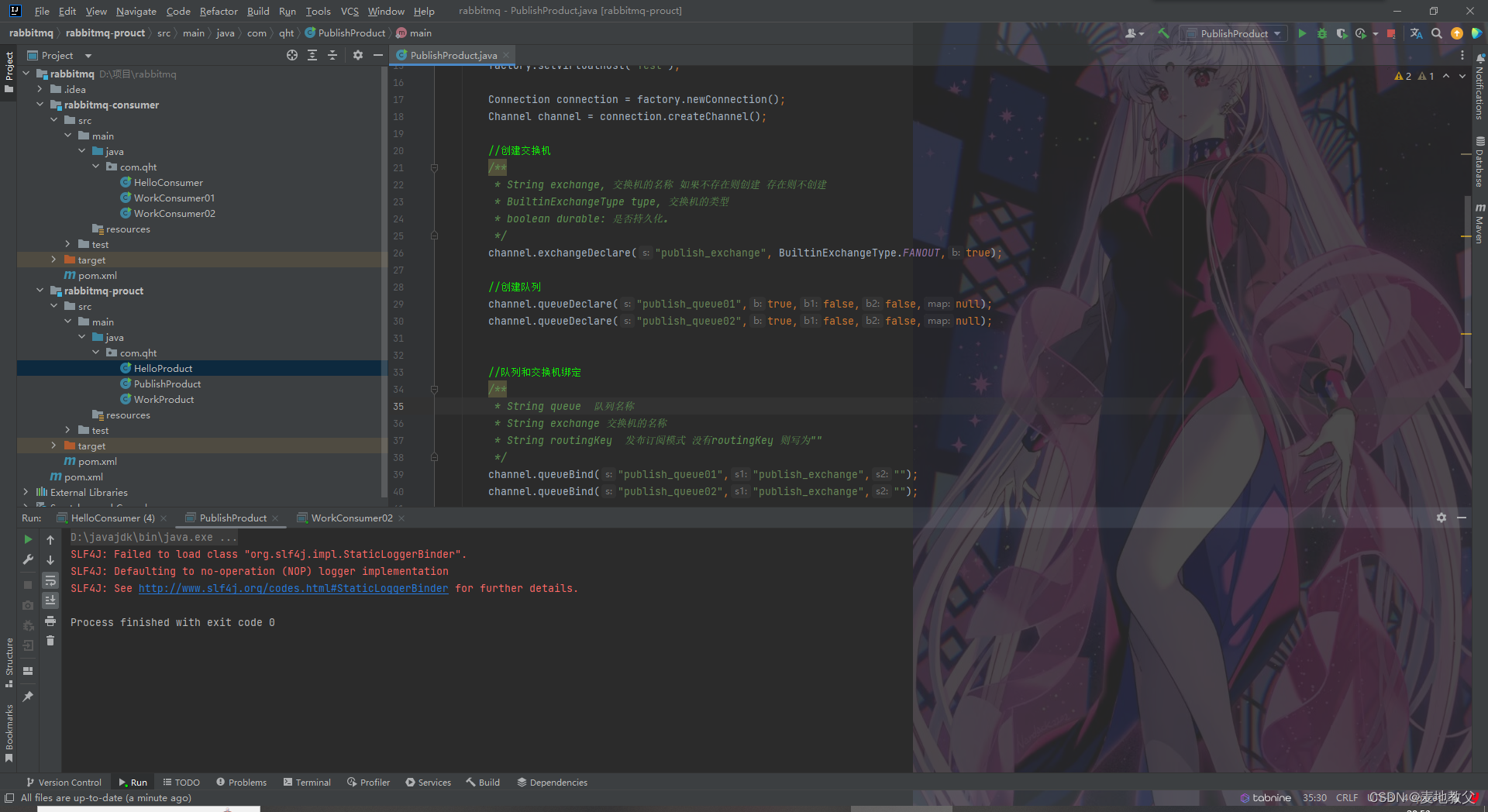The width and height of the screenshot is (1488, 812).
Task: Go to next highlighted error arrow
Action: pos(1462,76)
